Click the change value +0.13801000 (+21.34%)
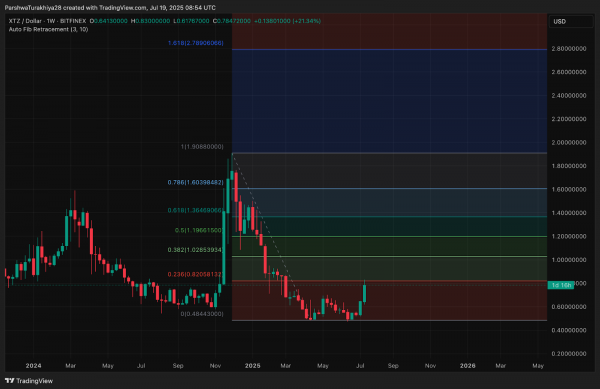This screenshot has height=389, width=600. pos(287,21)
